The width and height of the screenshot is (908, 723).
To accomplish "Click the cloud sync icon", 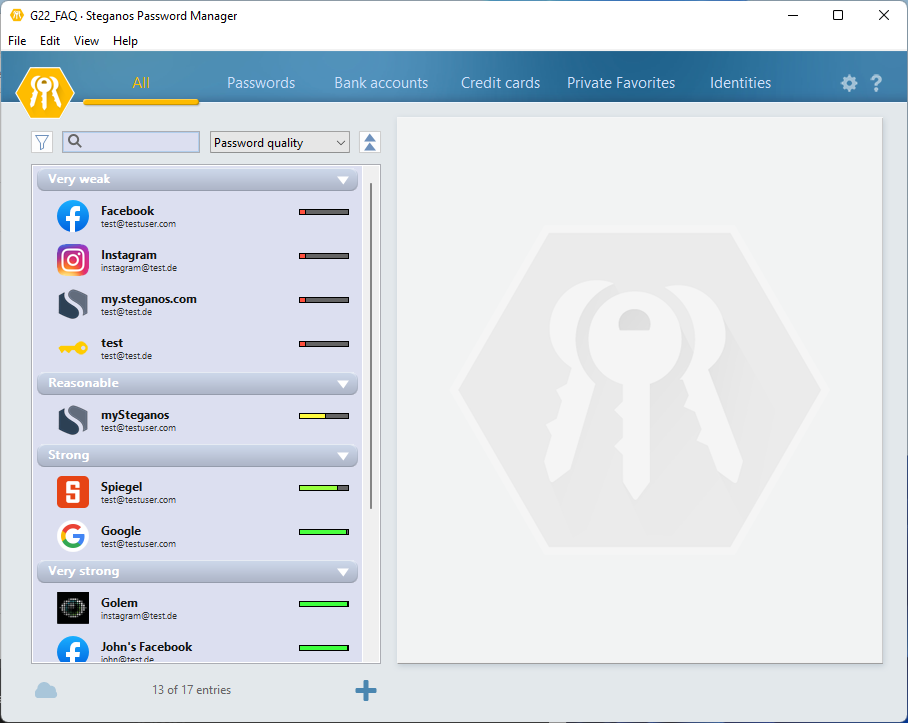I will click(46, 690).
